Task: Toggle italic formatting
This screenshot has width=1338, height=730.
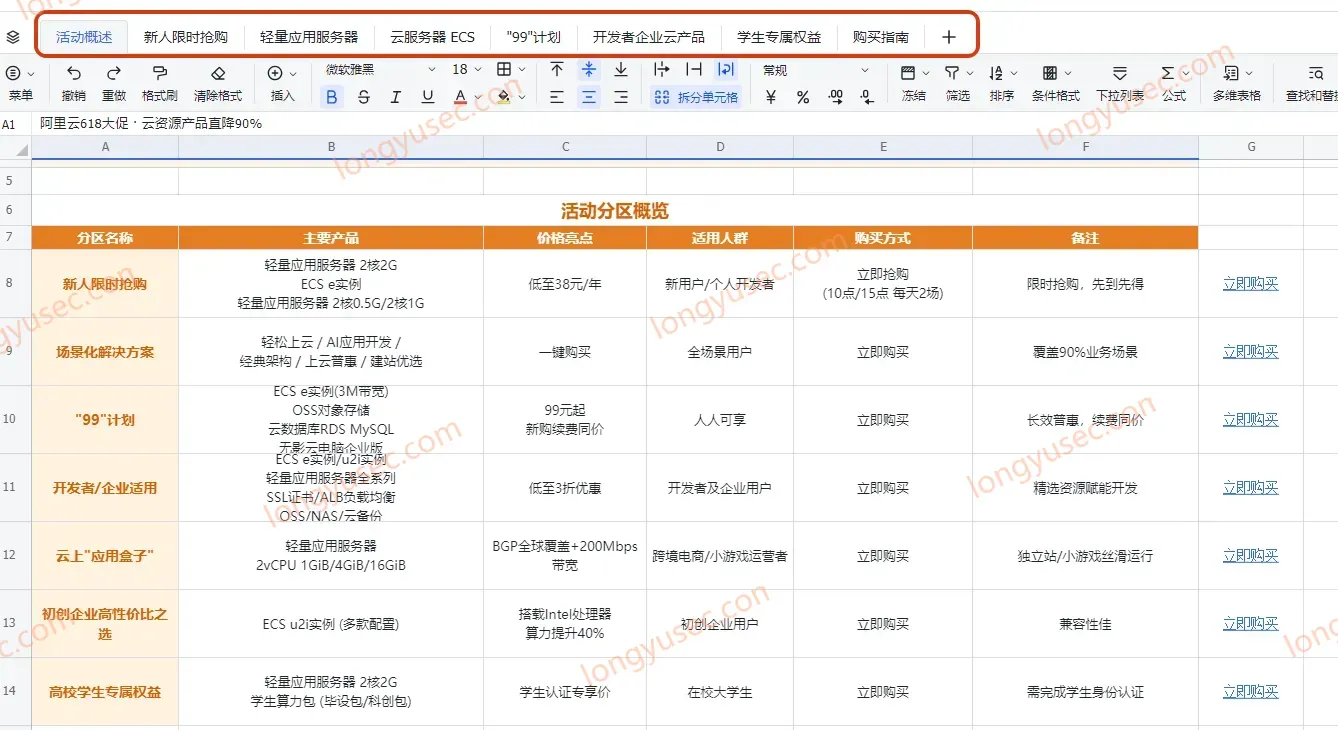Action: pyautogui.click(x=396, y=97)
